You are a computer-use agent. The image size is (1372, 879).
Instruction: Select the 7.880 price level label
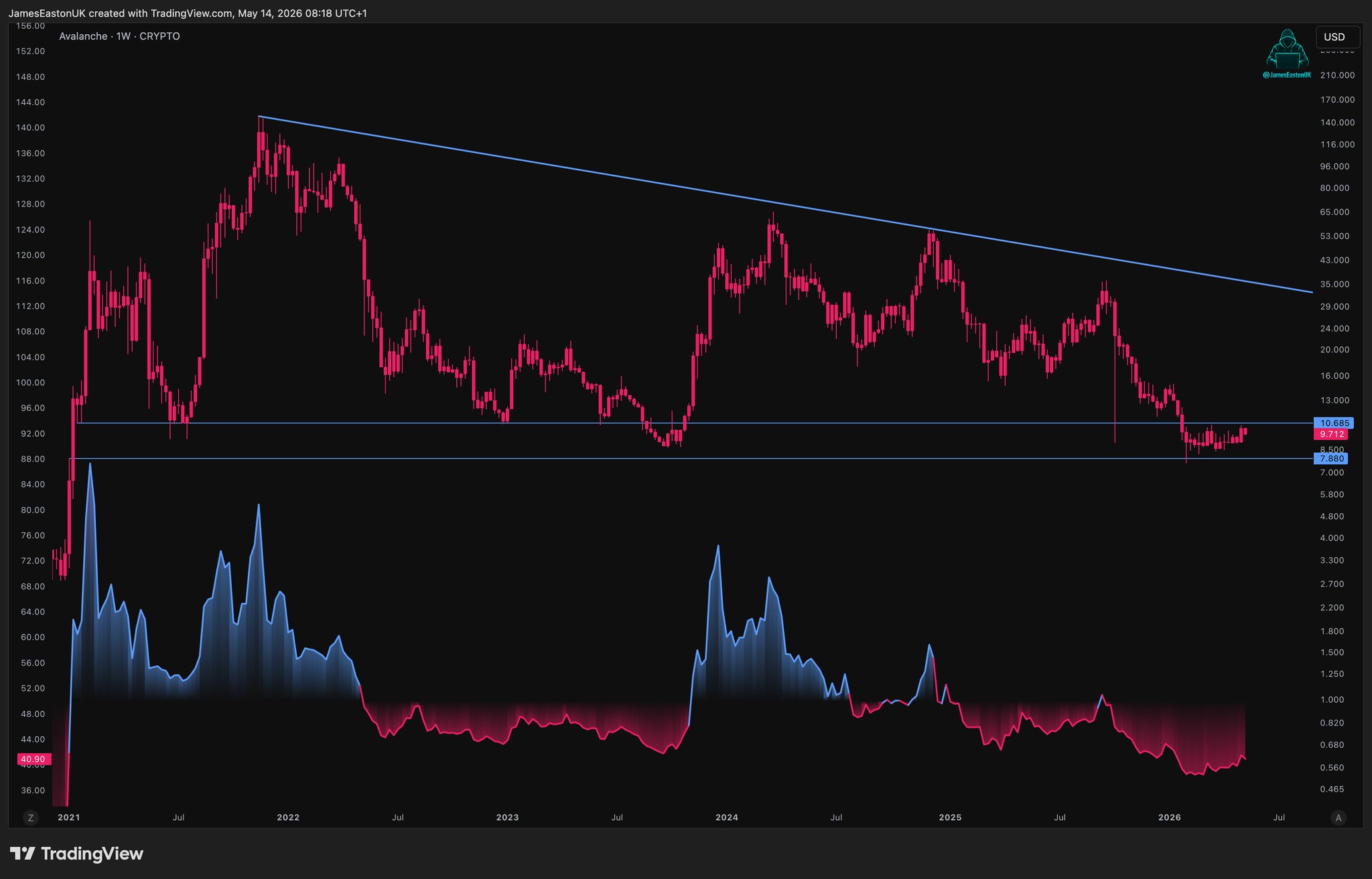(1331, 458)
